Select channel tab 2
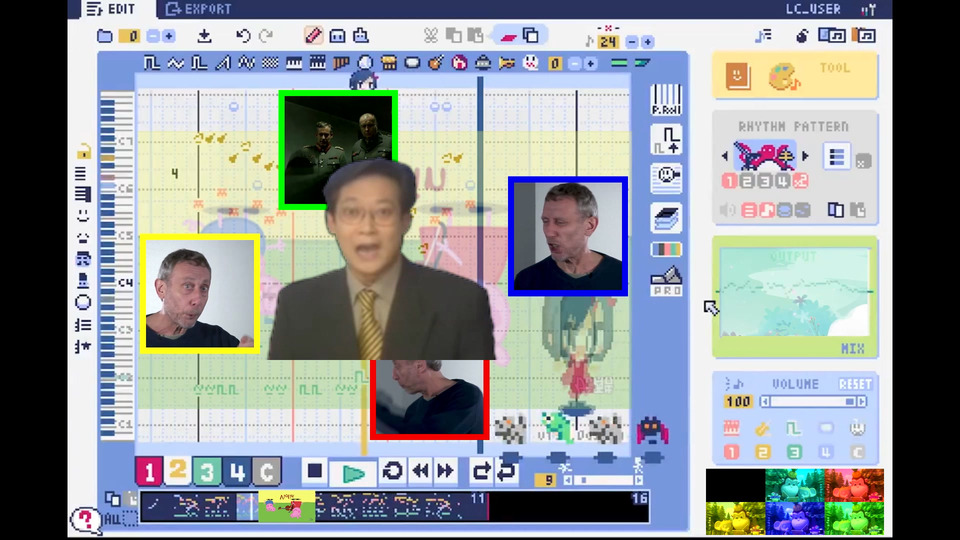Screen dimensions: 960x540 click(x=178, y=470)
